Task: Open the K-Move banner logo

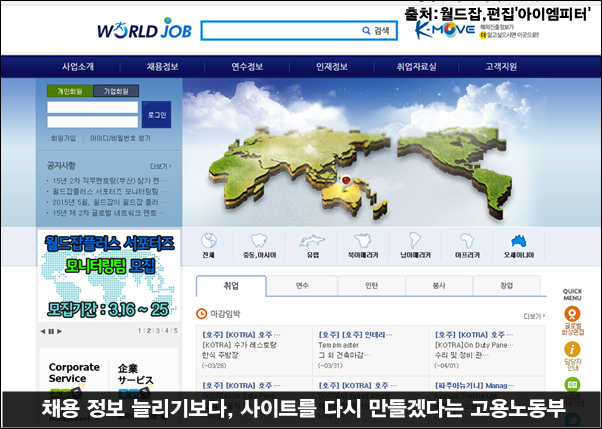Action: point(445,30)
